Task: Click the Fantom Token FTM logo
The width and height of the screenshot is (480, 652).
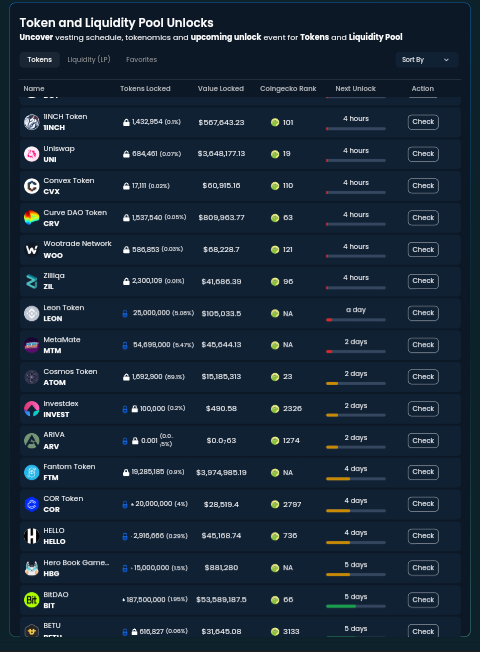Action: (x=32, y=472)
